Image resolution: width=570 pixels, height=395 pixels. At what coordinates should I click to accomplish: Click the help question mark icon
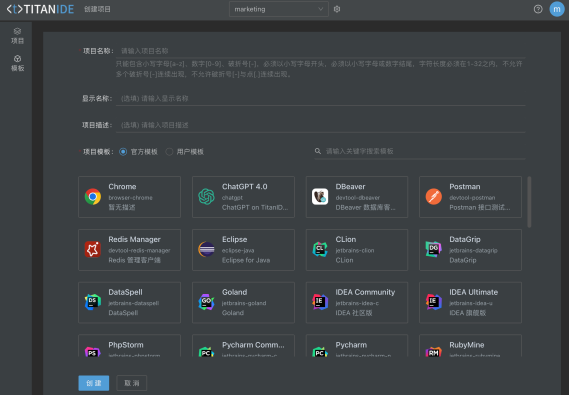[538, 9]
